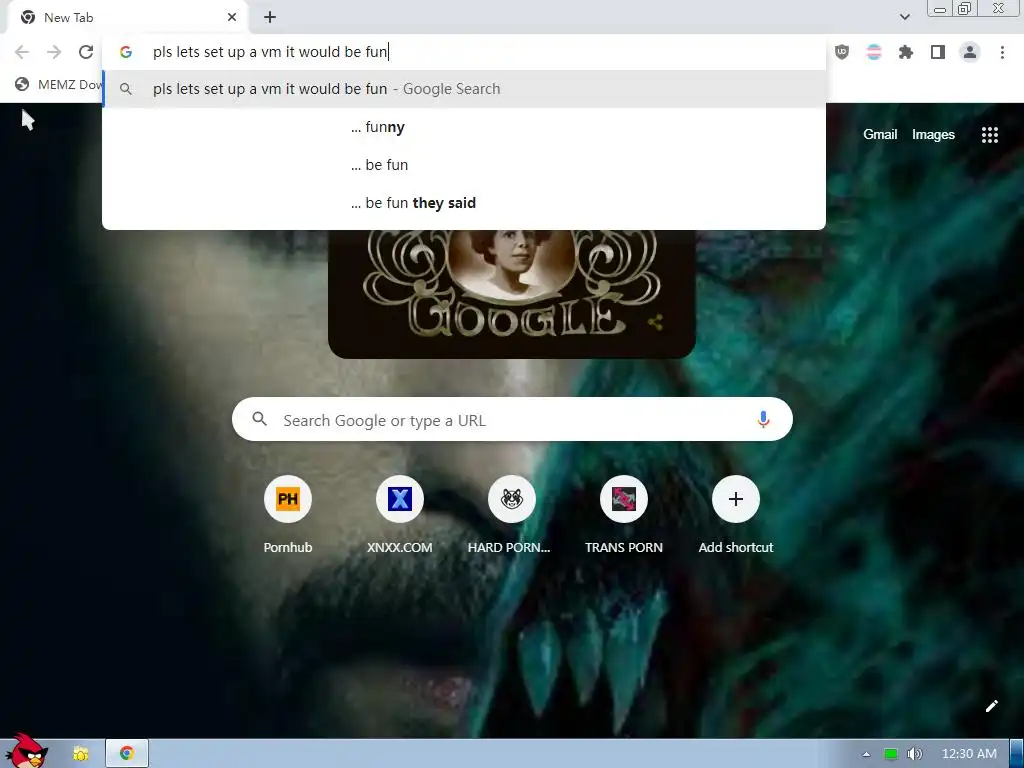Open the Chrome three-dot menu
1024x768 pixels.
click(x=1002, y=52)
